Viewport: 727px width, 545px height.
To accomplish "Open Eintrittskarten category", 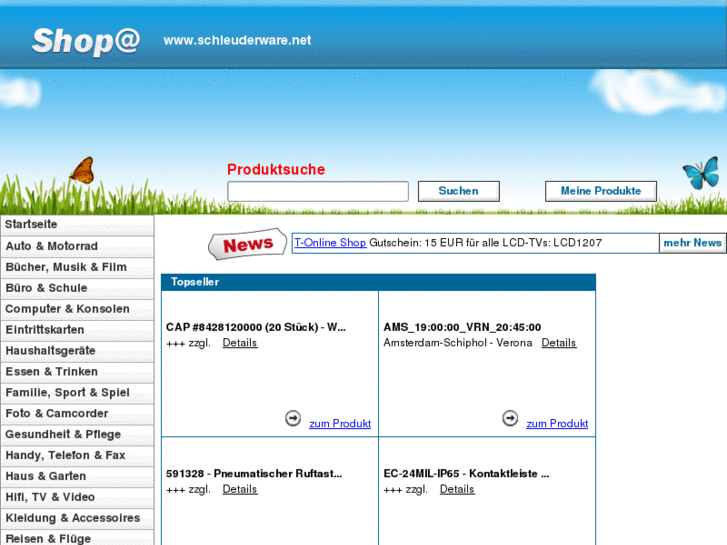I will coord(77,330).
